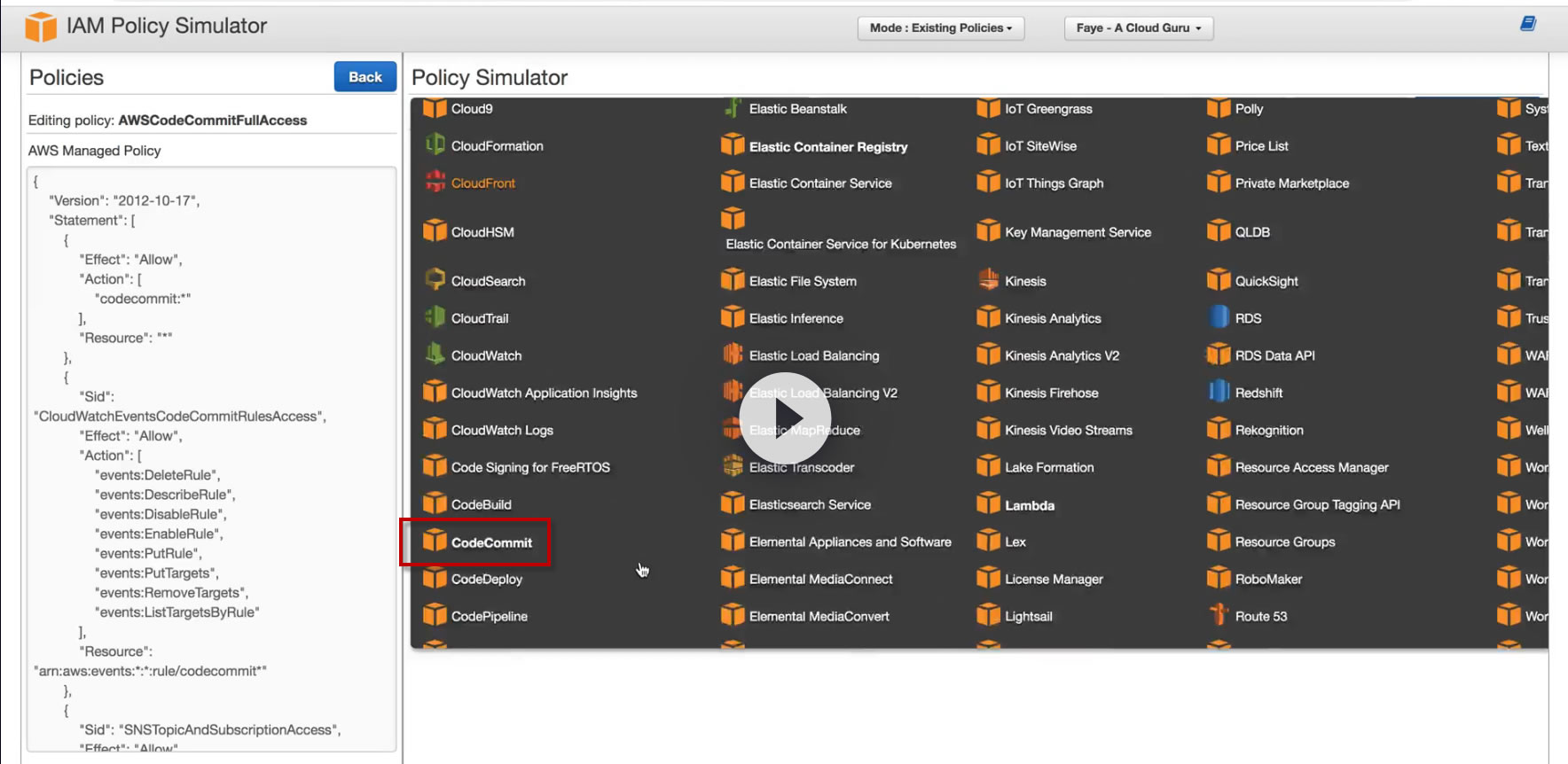Screen dimensions: 1568x764
Task: Click the CloudSearch service icon
Action: pyautogui.click(x=435, y=280)
